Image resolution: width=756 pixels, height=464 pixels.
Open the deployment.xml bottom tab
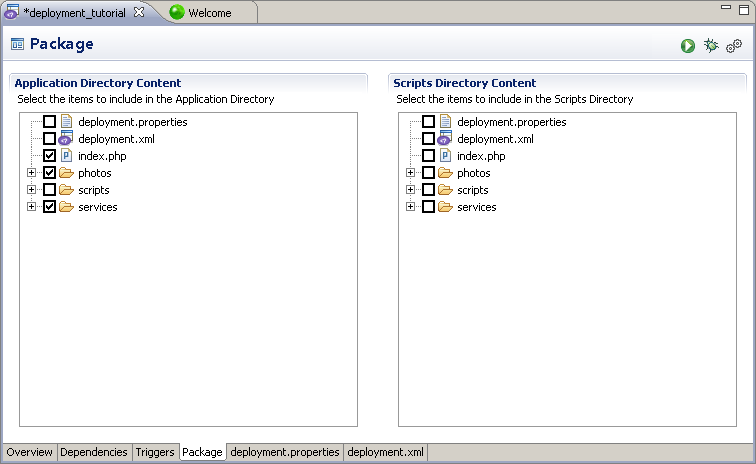385,452
